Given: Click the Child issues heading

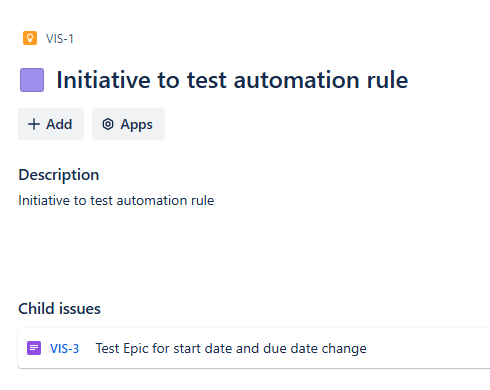Looking at the screenshot, I should (x=59, y=308).
